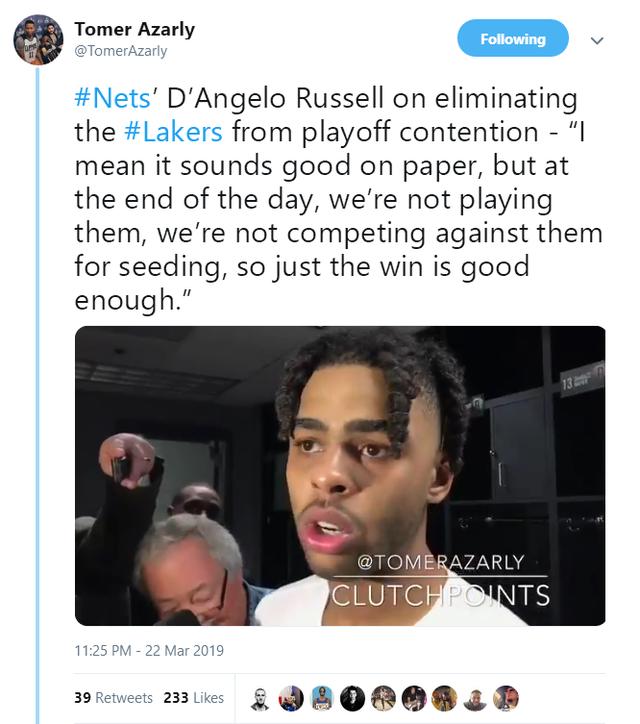640x724 pixels.
Task: Expand the tweet options chevron
Action: coord(597,41)
